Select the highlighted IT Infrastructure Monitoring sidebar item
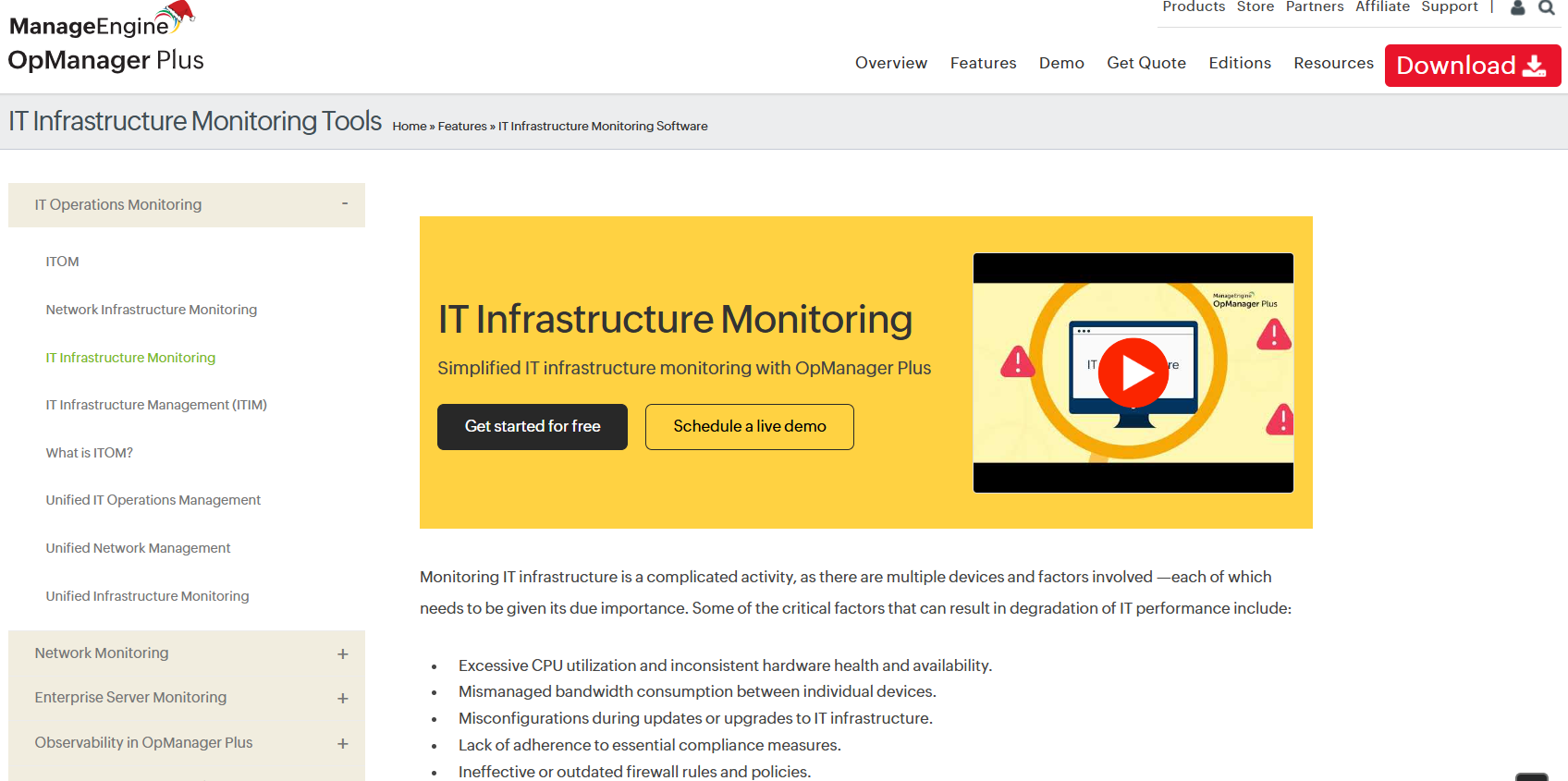 tap(130, 358)
